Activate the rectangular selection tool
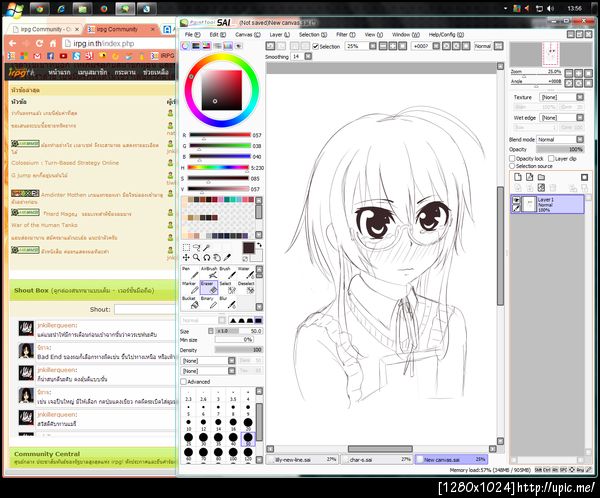 tap(186, 247)
